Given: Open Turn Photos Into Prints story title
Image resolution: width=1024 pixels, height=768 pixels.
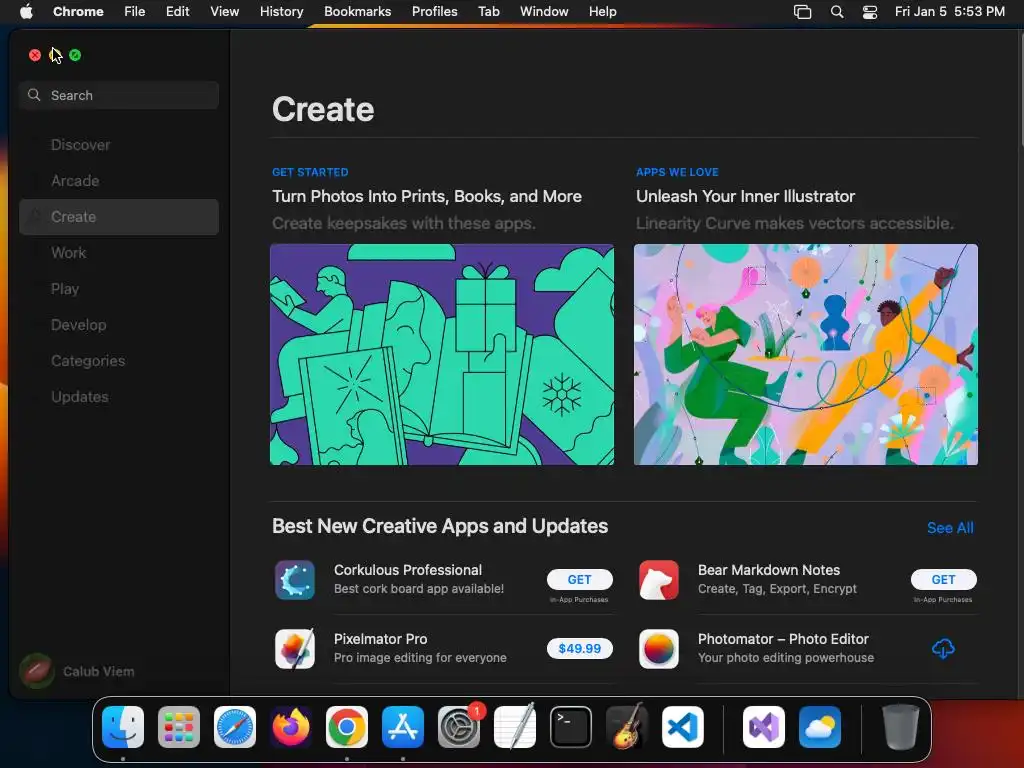Looking at the screenshot, I should 426,197.
